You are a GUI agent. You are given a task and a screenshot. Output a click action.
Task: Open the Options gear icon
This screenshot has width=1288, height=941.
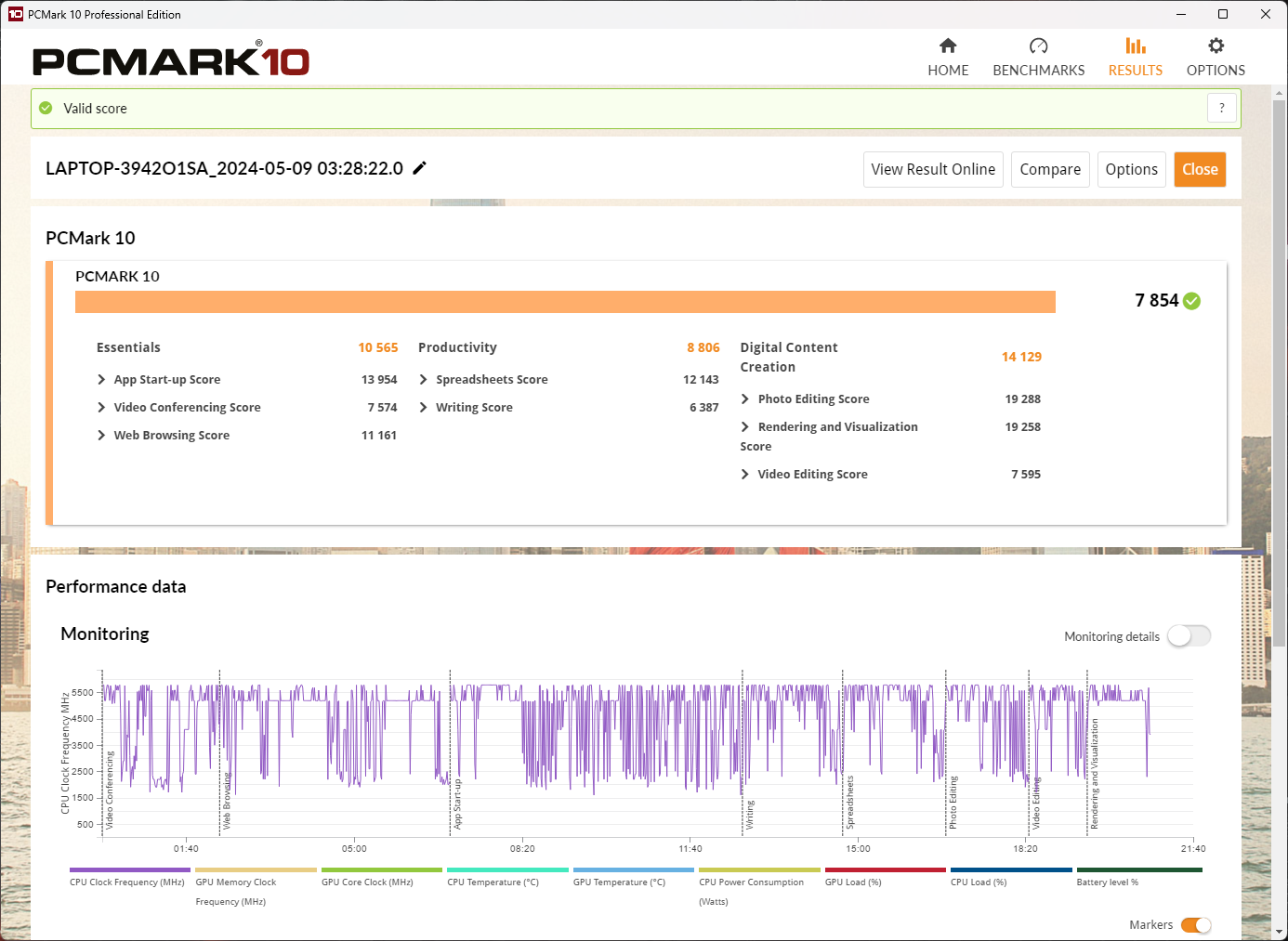point(1216,46)
